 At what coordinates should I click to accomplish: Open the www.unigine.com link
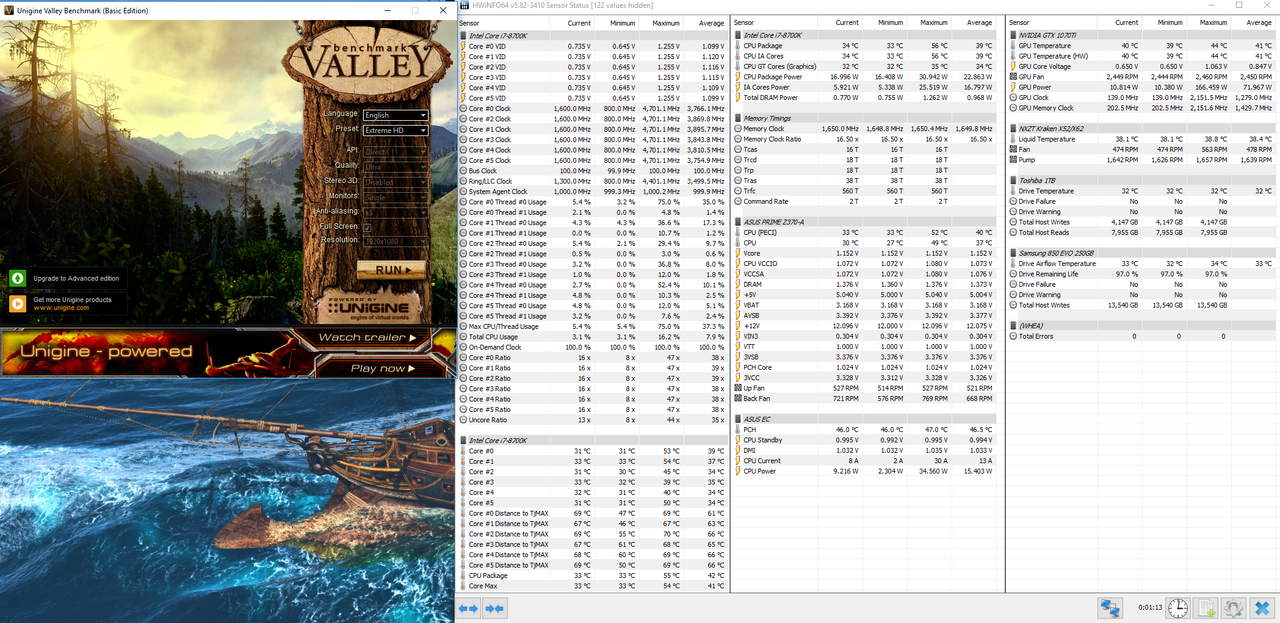coord(61,308)
